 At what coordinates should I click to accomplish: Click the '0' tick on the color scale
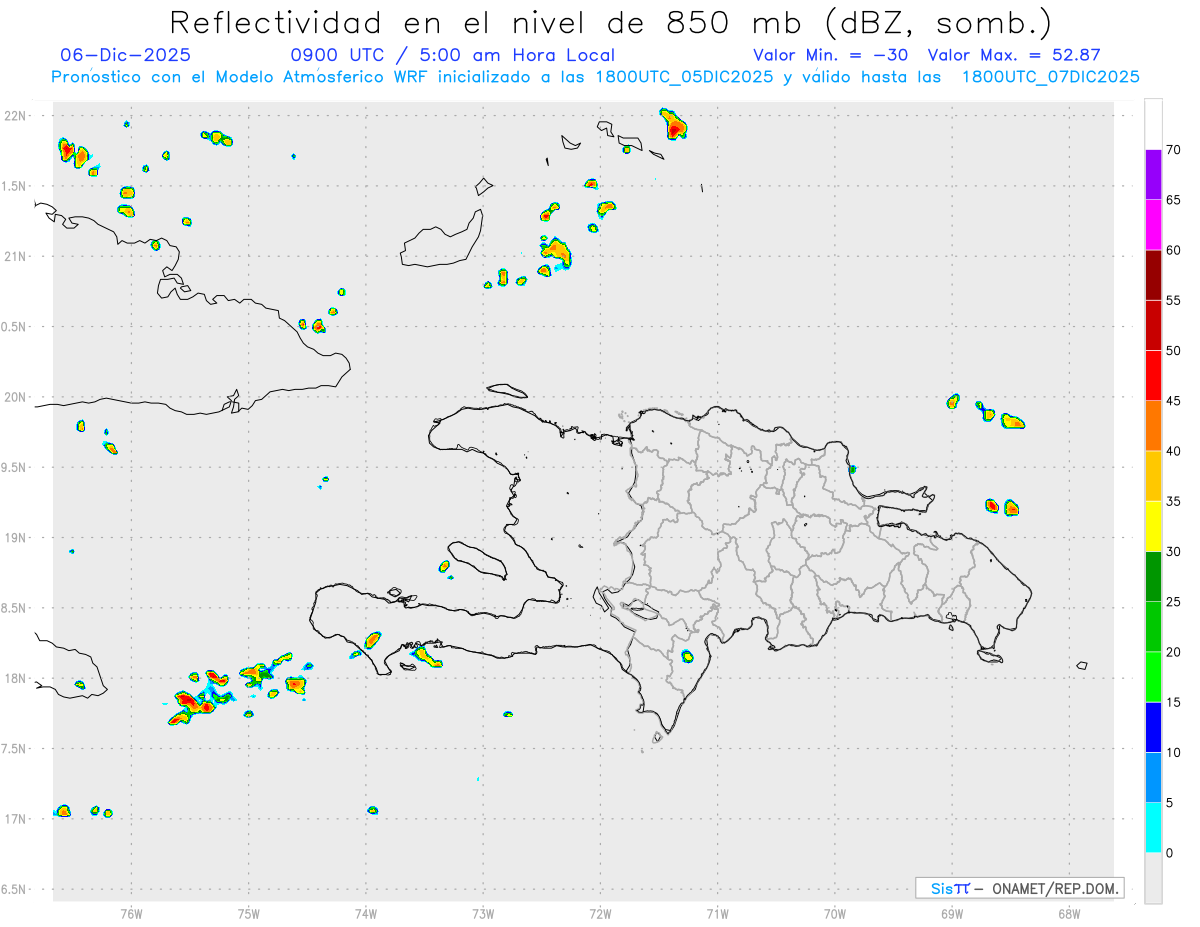coord(1169,853)
